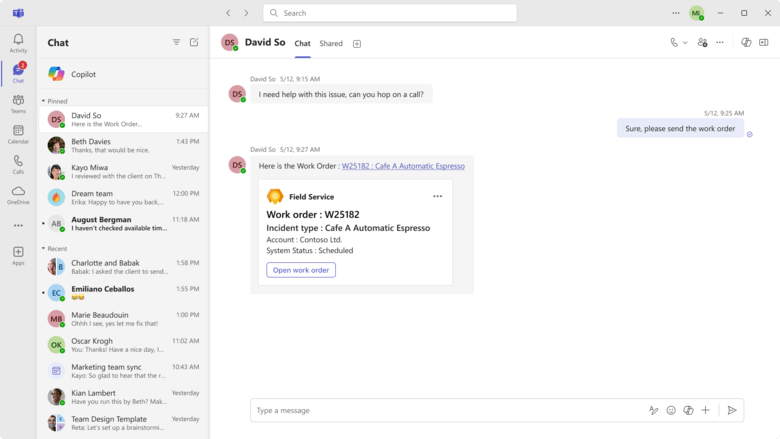
Task: Open the Emiliano Ceballos chat
Action: click(x=123, y=293)
